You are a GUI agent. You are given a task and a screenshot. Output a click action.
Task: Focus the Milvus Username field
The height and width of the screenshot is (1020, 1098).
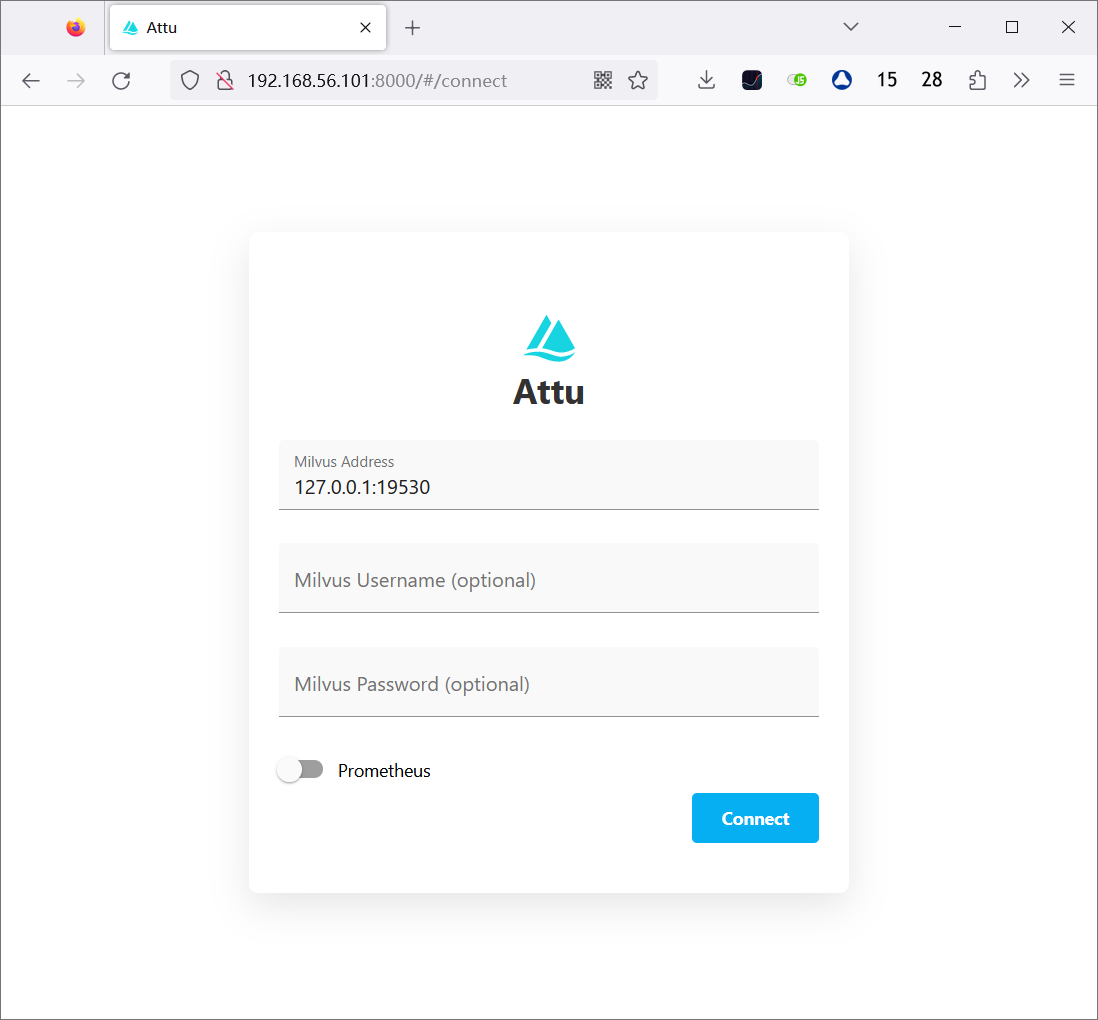[548, 580]
